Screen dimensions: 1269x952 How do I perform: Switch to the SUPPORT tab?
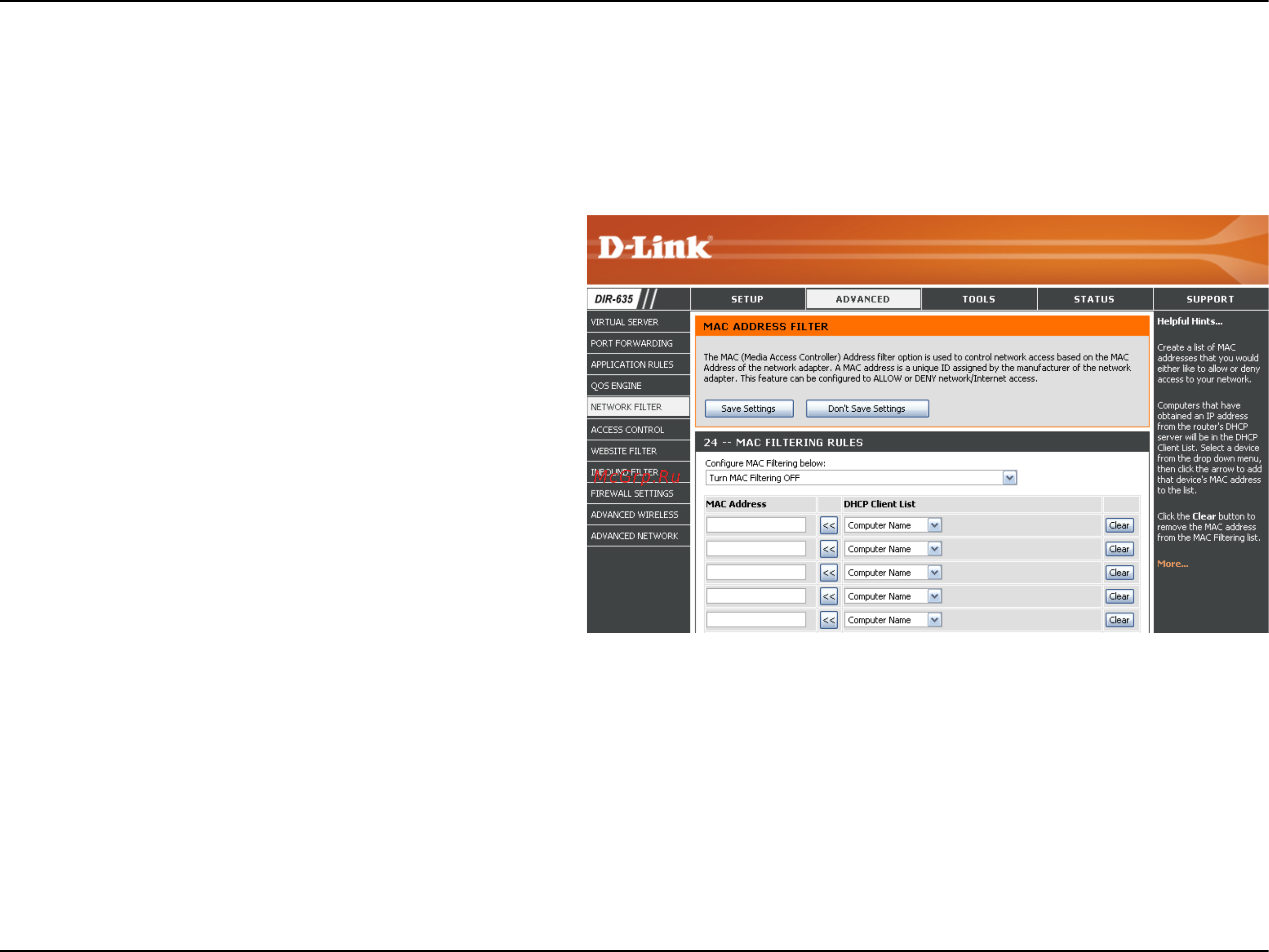click(x=1210, y=299)
